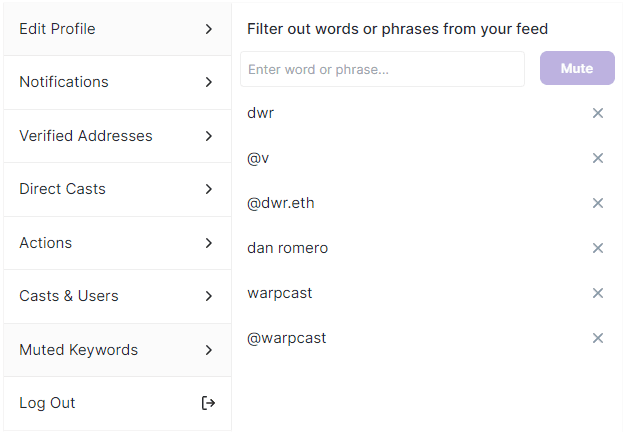The image size is (625, 434).
Task: Remove '@dwr.eth' from muted list
Action: point(598,203)
